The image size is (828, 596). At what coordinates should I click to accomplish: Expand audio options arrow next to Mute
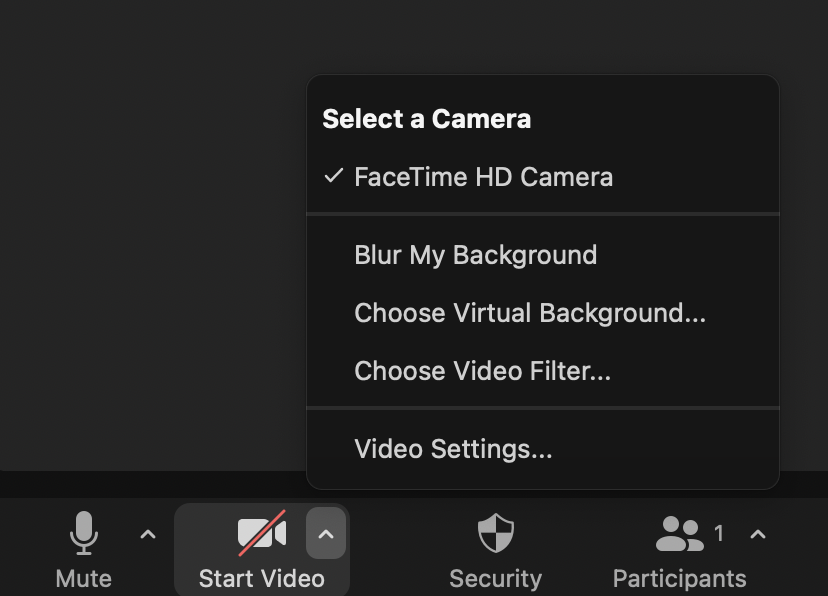click(x=148, y=534)
